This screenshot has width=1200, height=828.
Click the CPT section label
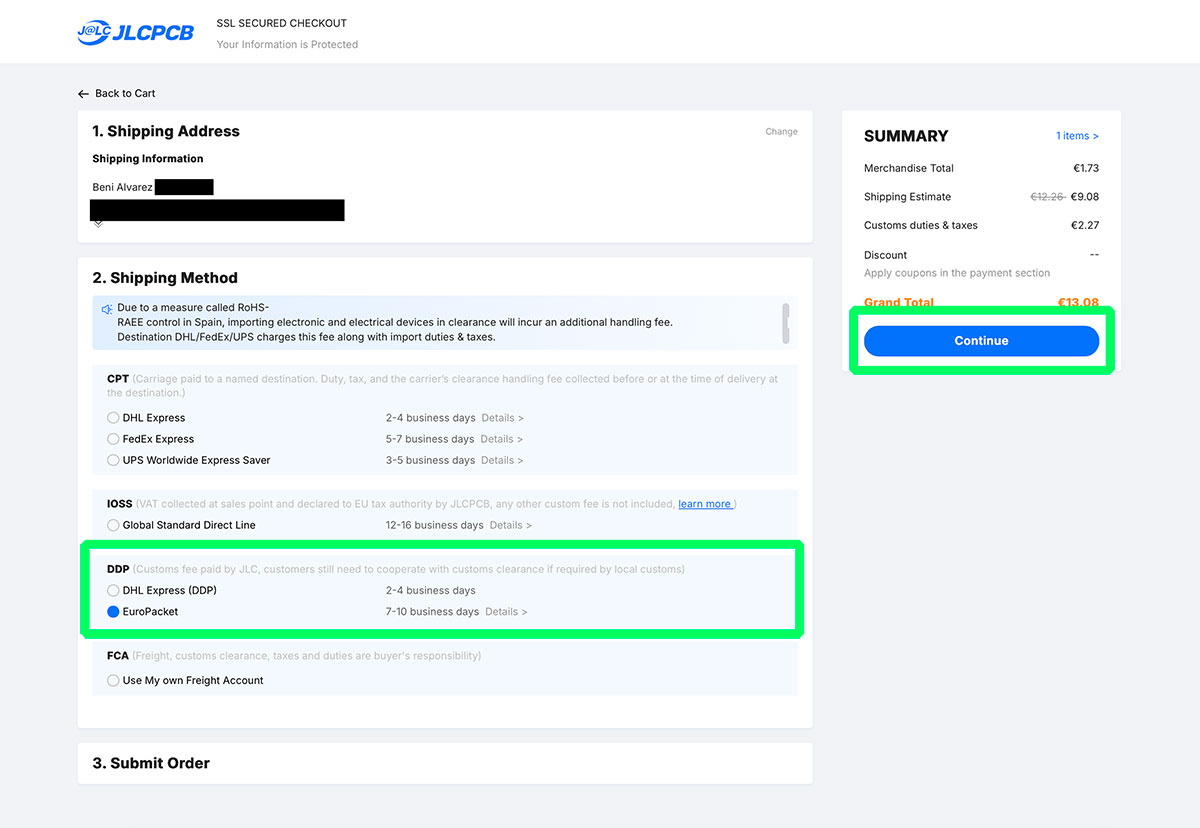[118, 379]
